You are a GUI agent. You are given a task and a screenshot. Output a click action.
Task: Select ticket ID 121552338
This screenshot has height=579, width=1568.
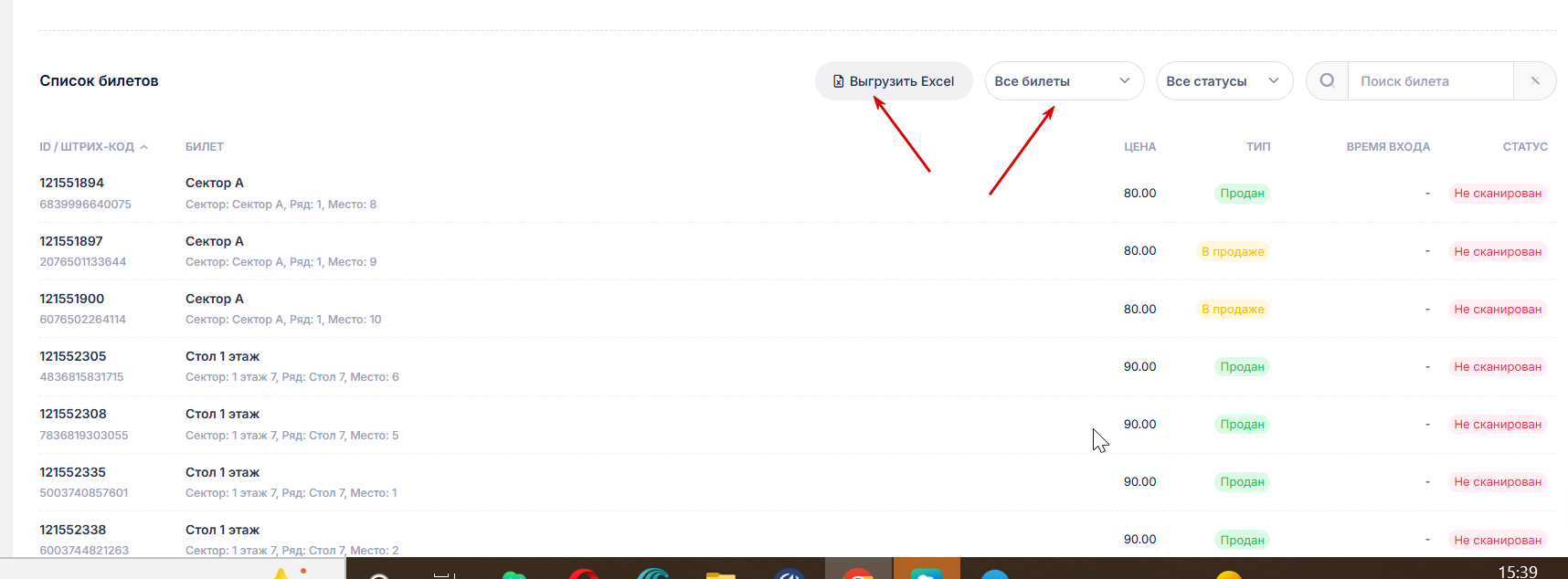(73, 530)
